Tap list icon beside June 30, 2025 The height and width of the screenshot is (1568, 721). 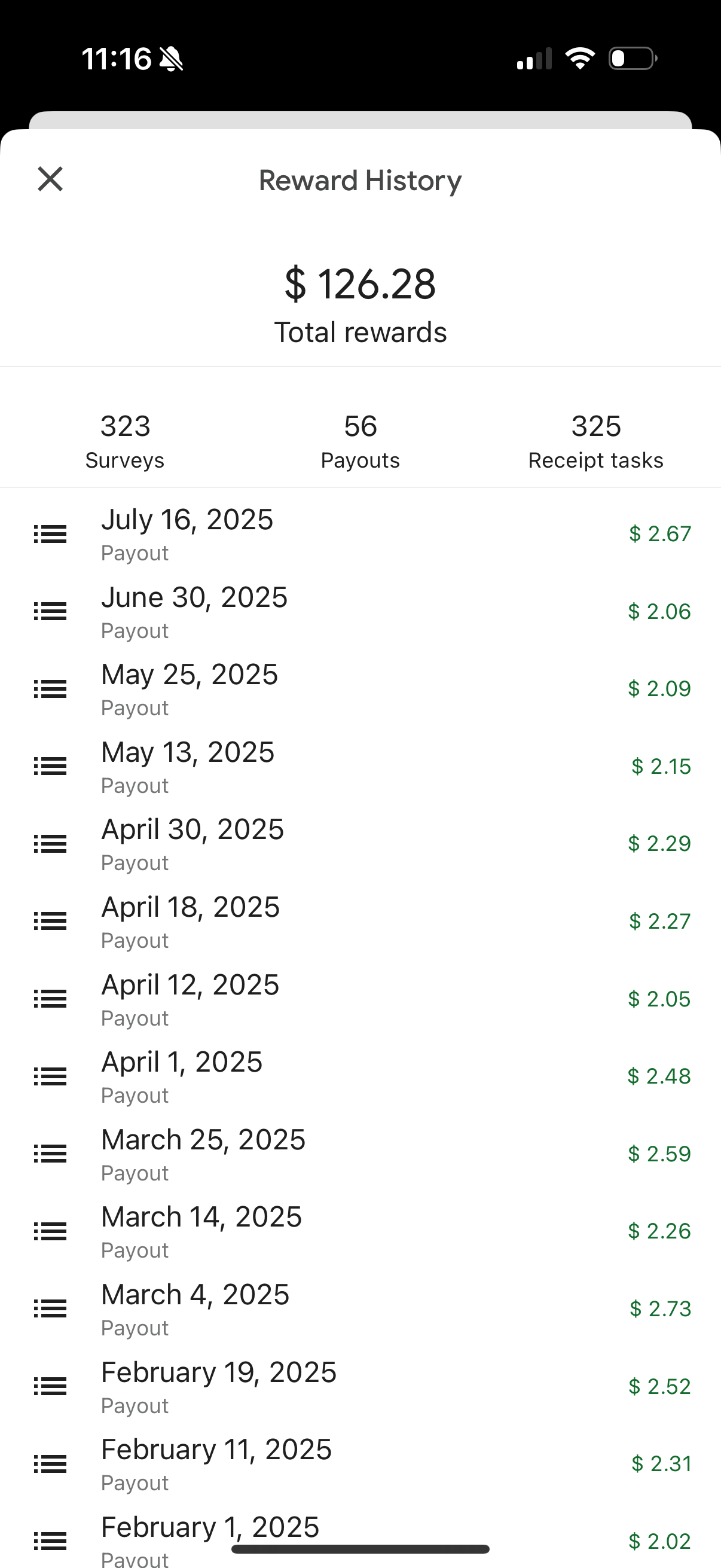click(50, 611)
